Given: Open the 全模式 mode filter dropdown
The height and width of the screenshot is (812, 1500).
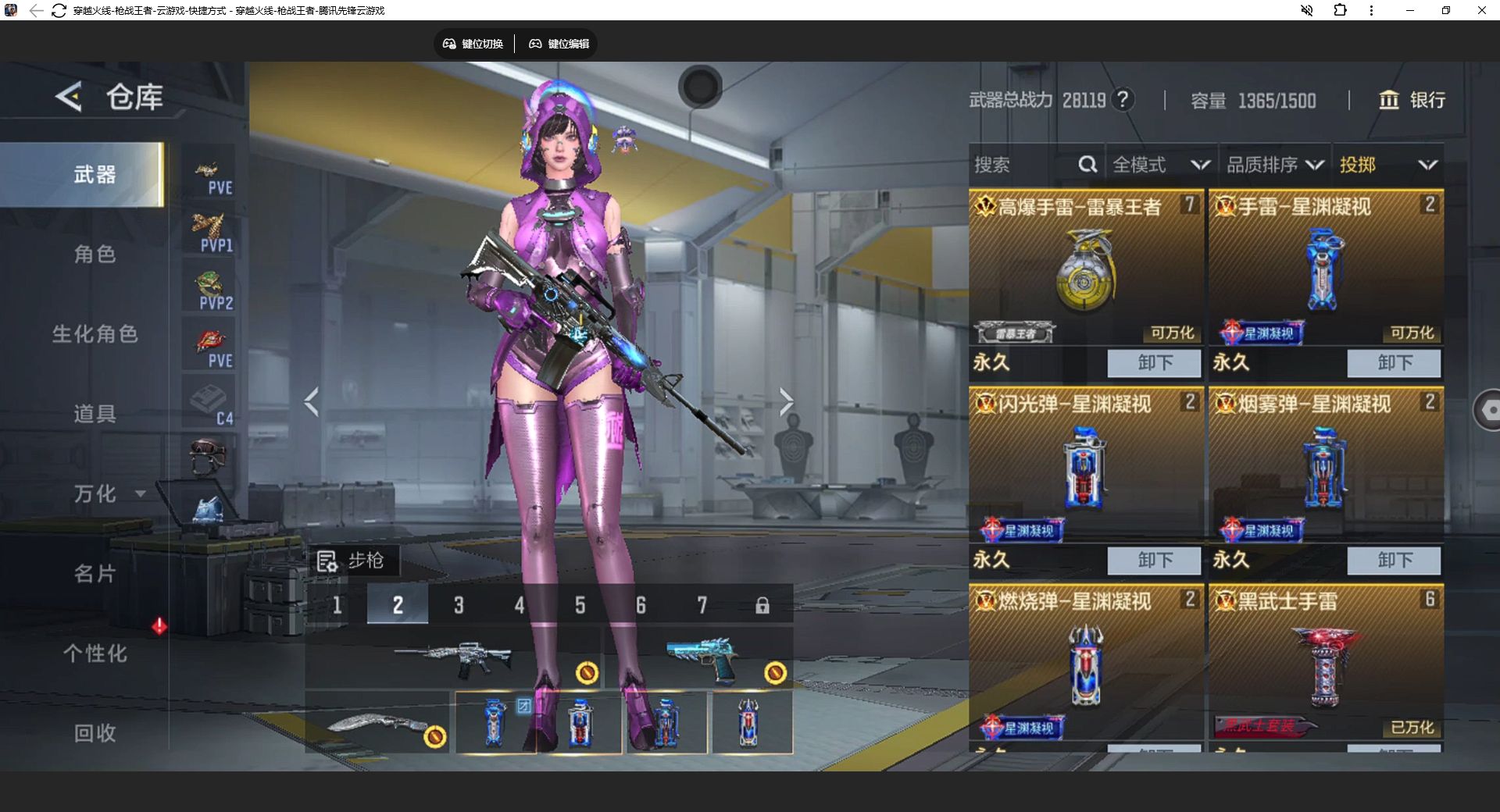Looking at the screenshot, I should tap(1161, 165).
